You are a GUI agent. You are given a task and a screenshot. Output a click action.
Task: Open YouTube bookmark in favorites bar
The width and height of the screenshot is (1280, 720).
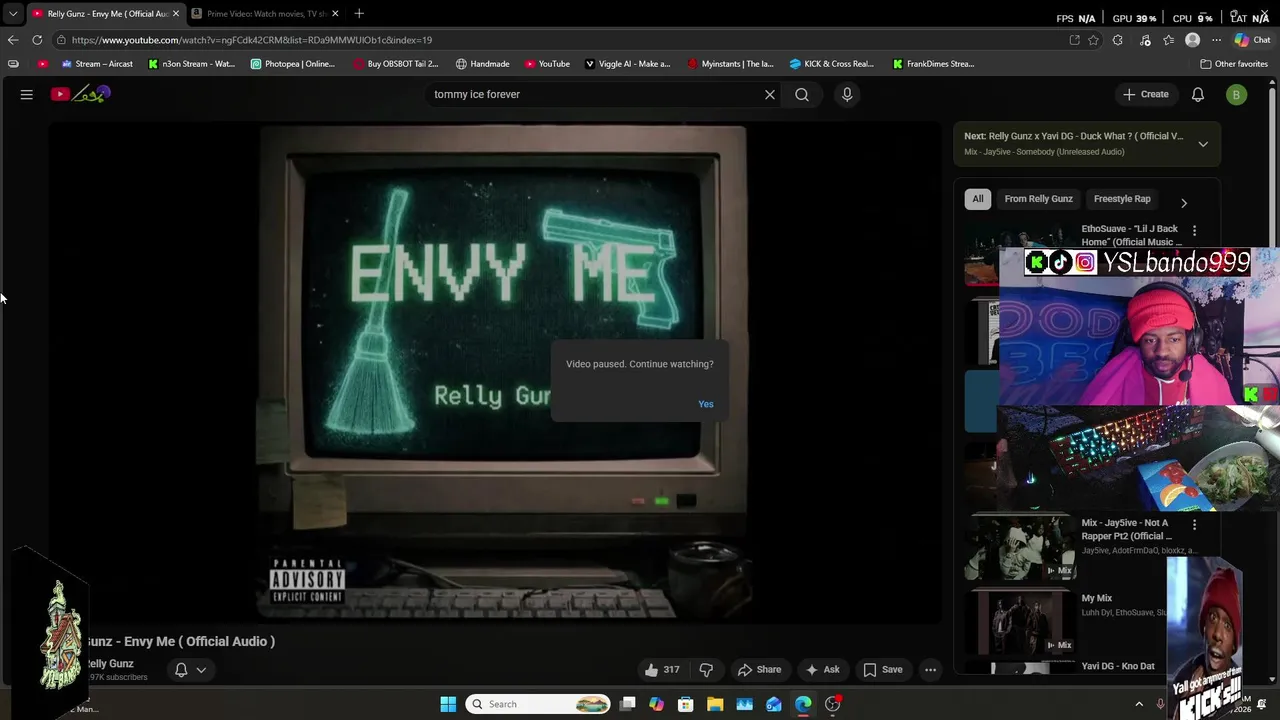pos(547,64)
